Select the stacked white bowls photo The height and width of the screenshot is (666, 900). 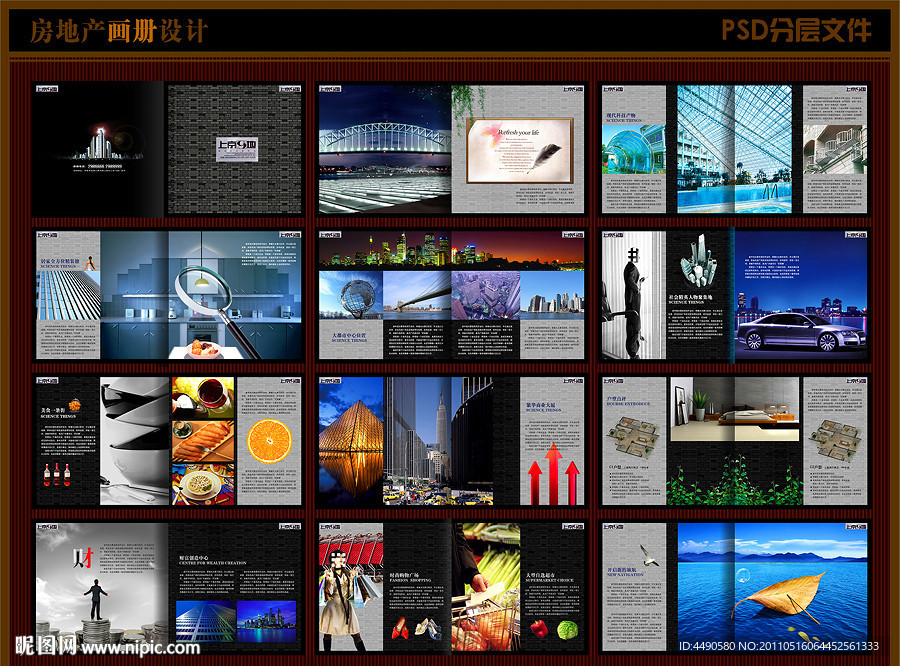[134, 440]
